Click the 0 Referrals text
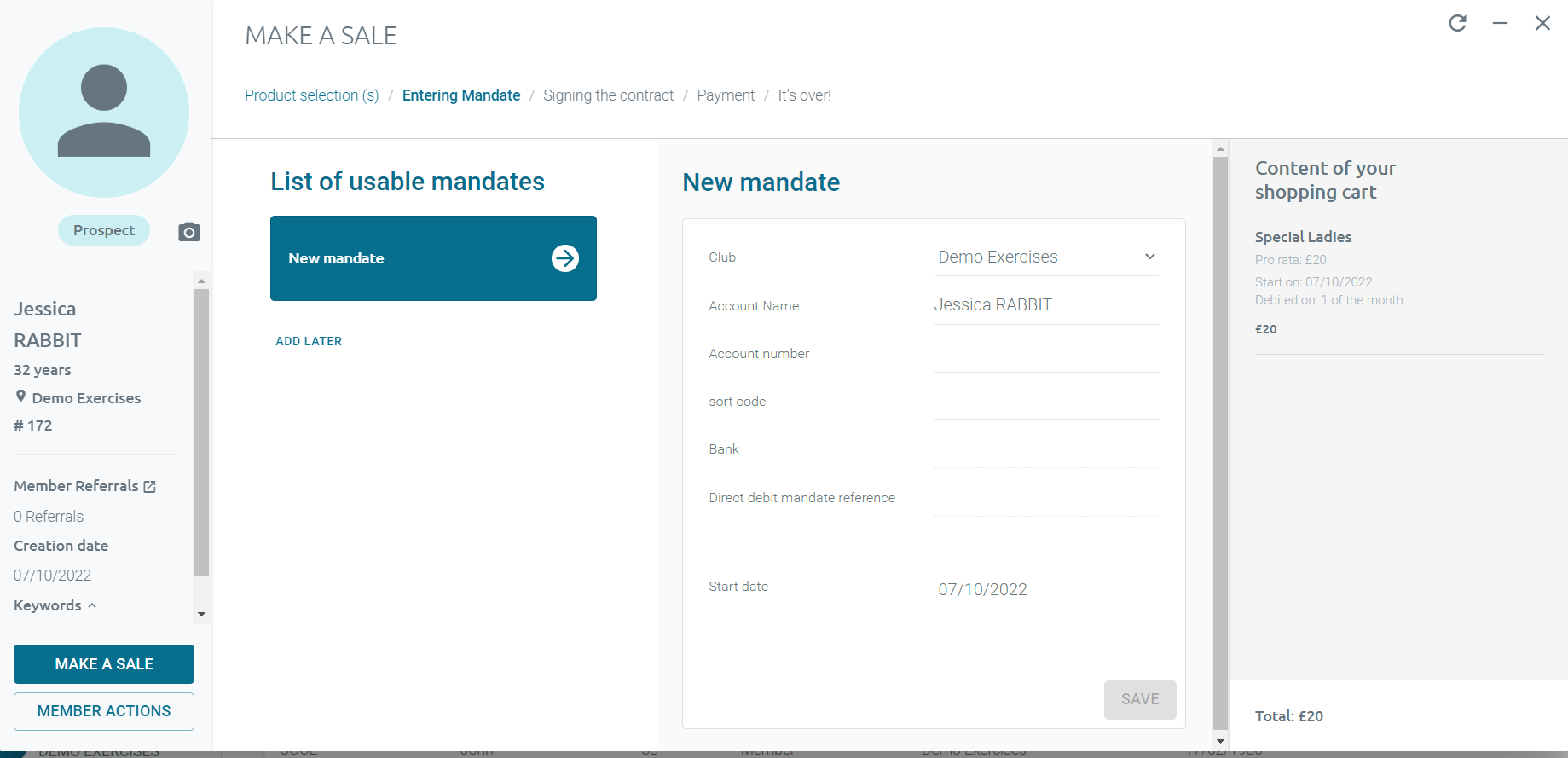1568x758 pixels. (49, 517)
